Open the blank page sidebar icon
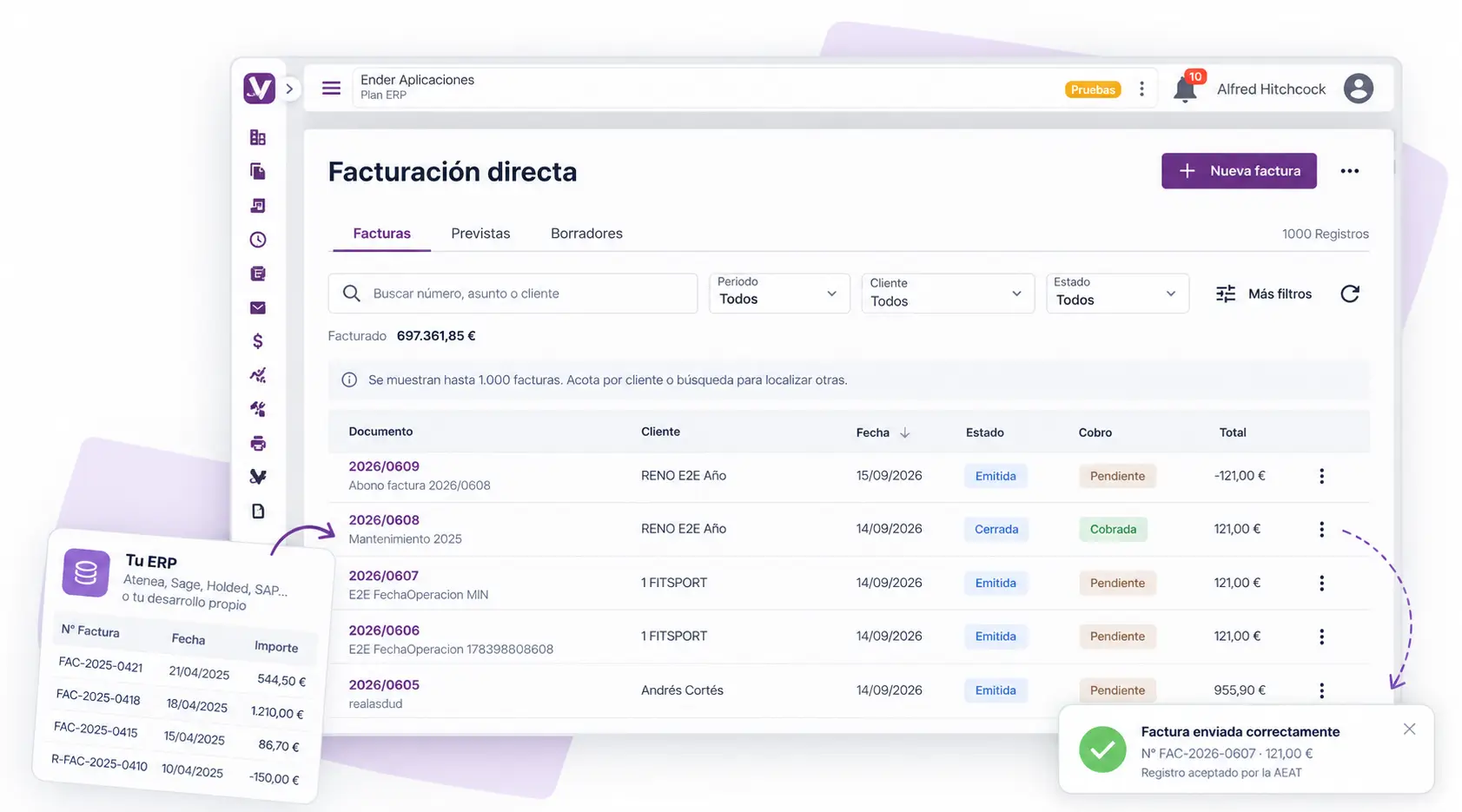The height and width of the screenshot is (812, 1462). 258,512
